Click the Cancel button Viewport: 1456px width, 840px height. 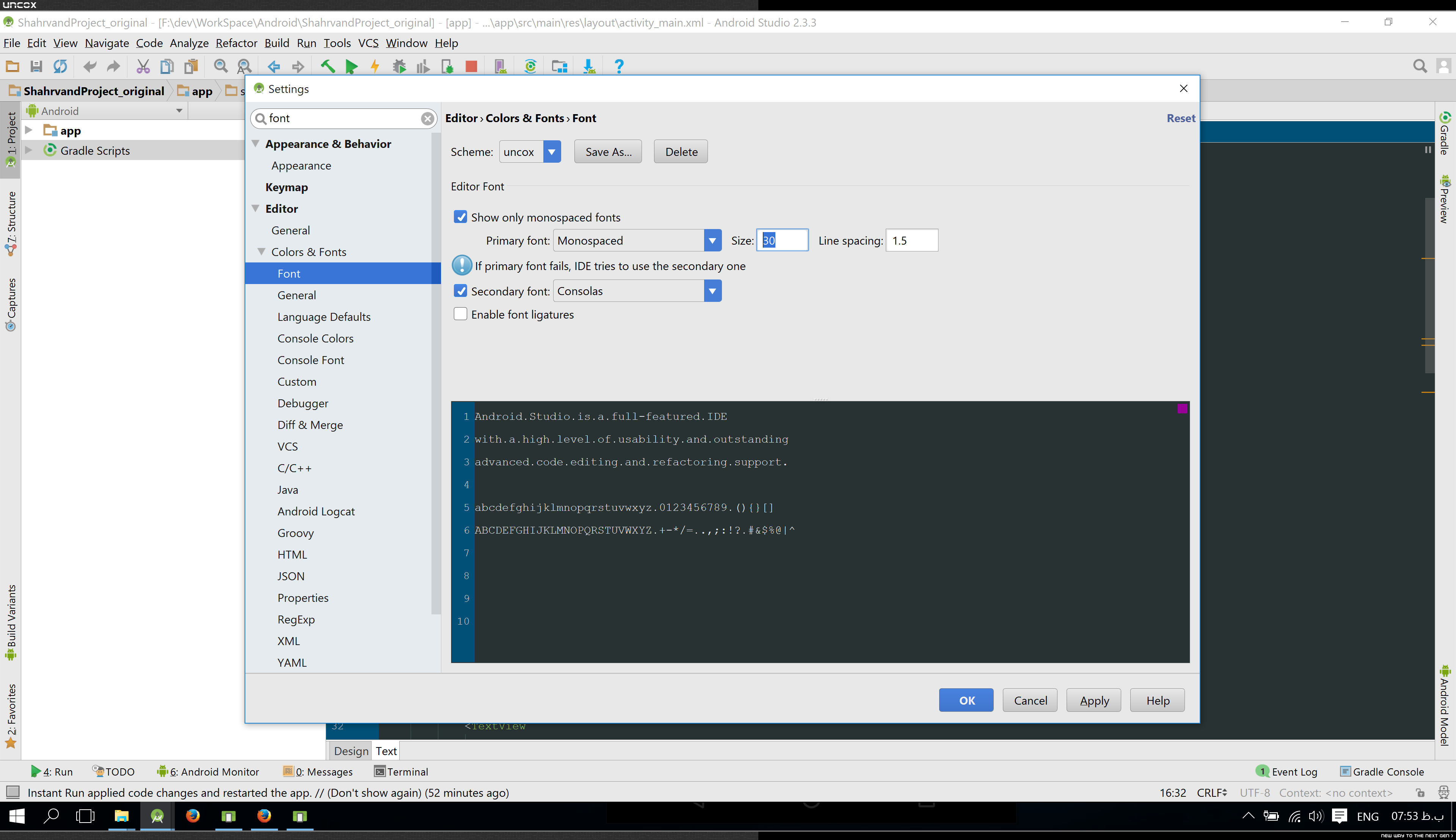coord(1030,700)
